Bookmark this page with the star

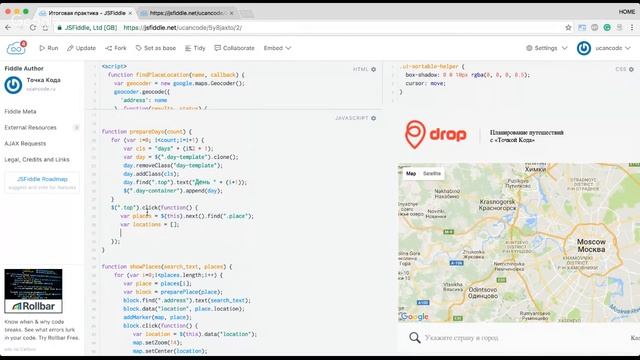[x=568, y=28]
